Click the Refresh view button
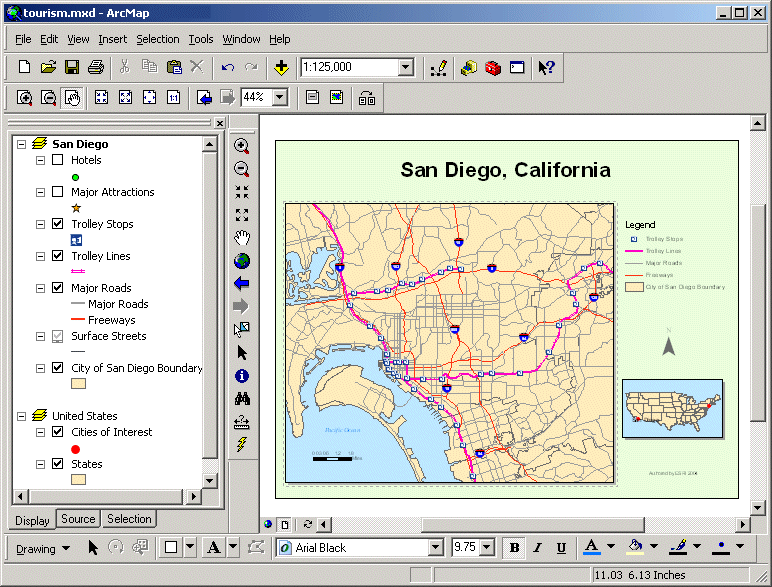772x587 pixels. coord(308,524)
